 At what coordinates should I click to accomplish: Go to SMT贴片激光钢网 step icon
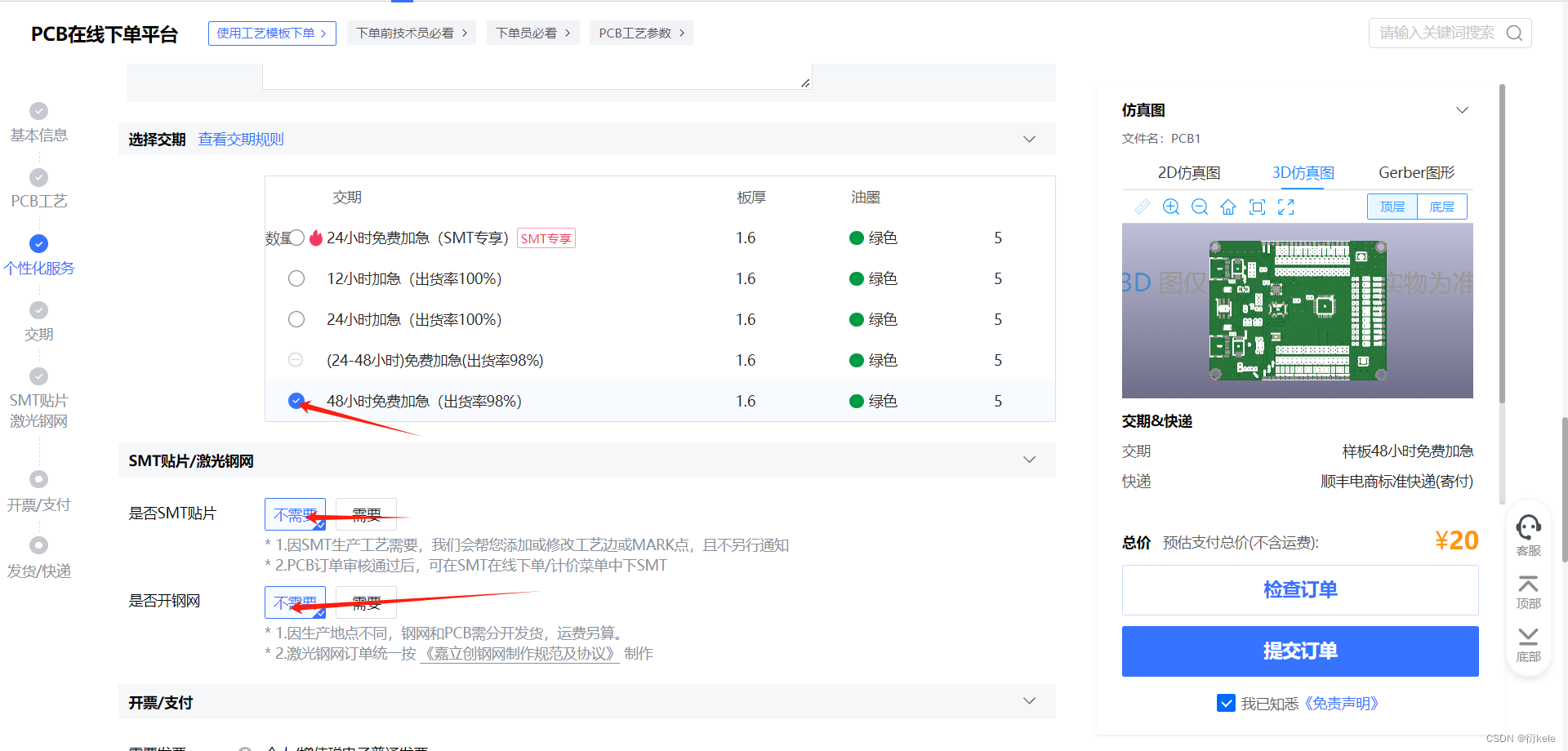point(38,376)
